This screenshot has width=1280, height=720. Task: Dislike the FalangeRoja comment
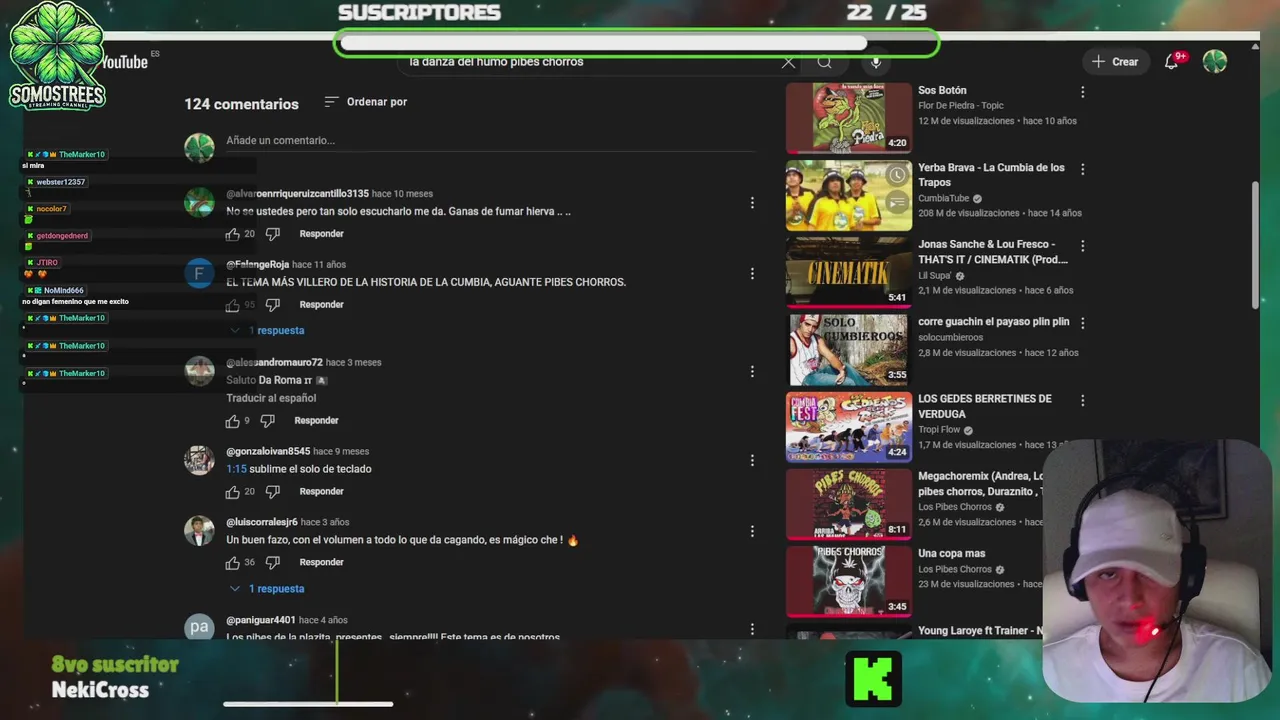[272, 305]
